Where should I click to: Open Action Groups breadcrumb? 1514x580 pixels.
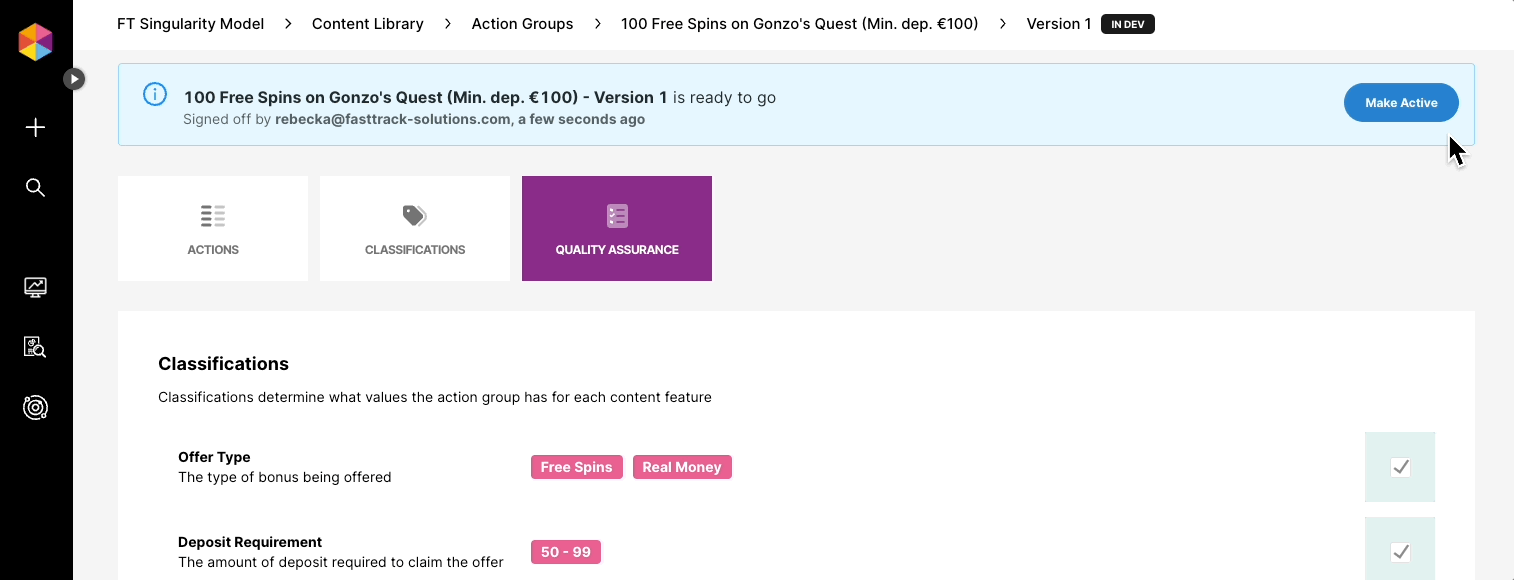pos(523,24)
